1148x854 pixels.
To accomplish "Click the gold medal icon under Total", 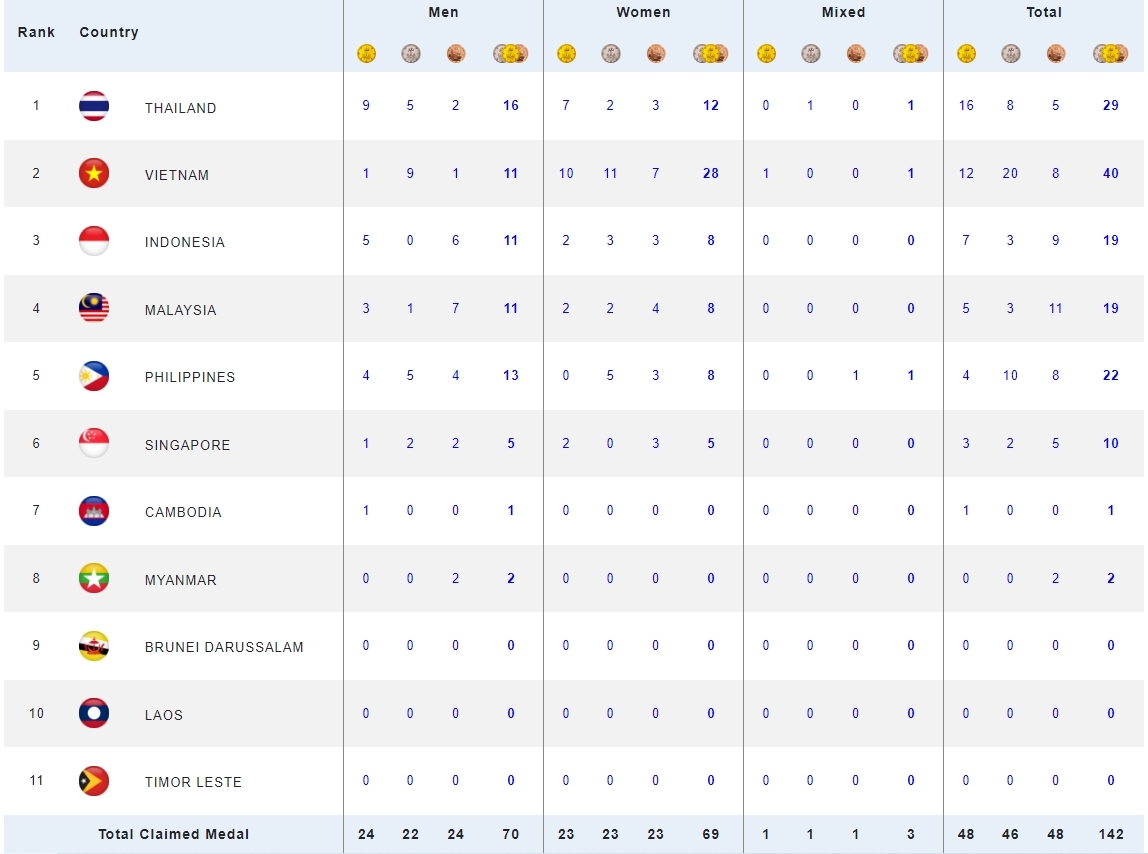I will point(966,53).
